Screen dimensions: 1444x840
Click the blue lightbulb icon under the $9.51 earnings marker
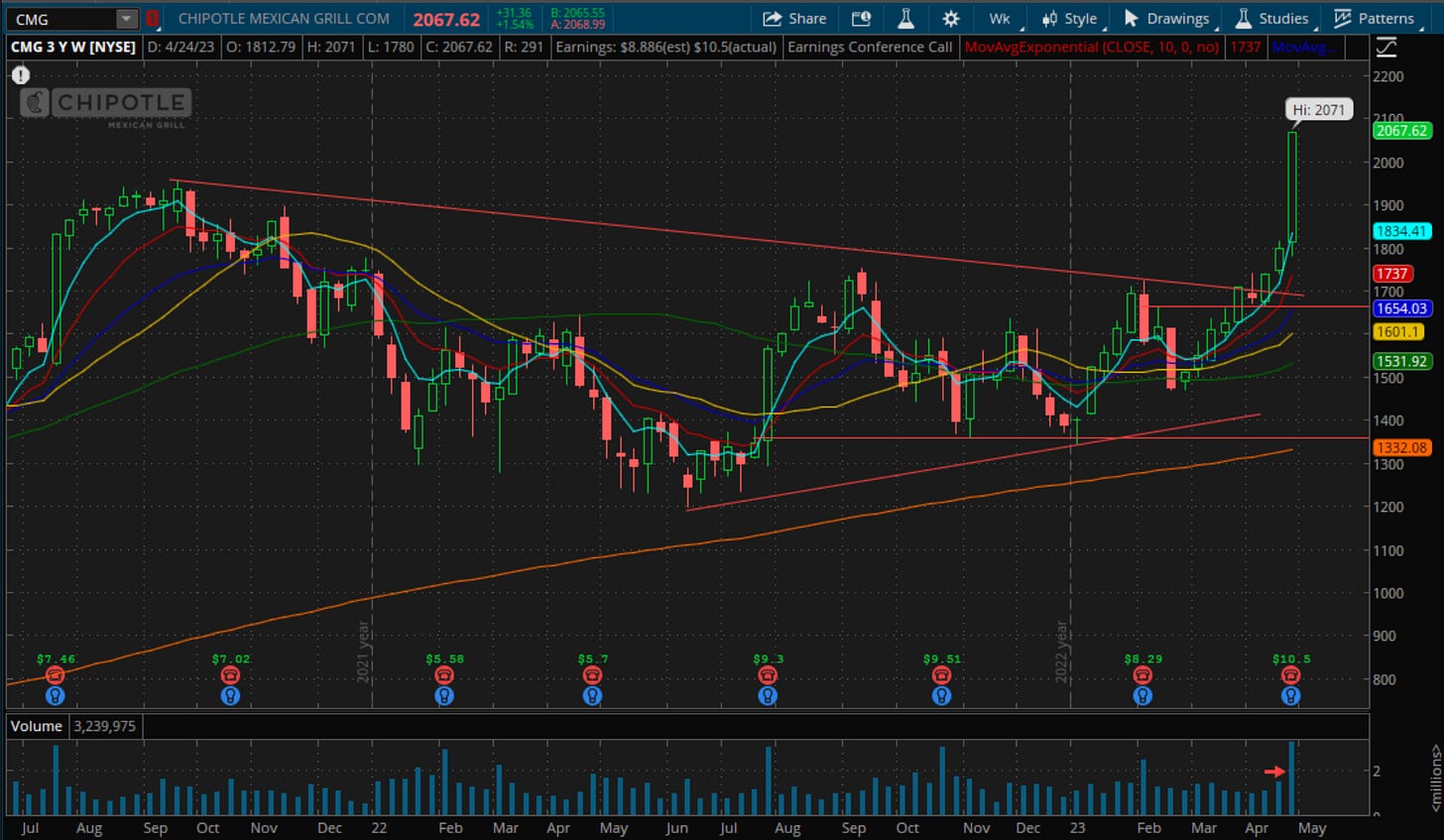click(x=941, y=696)
